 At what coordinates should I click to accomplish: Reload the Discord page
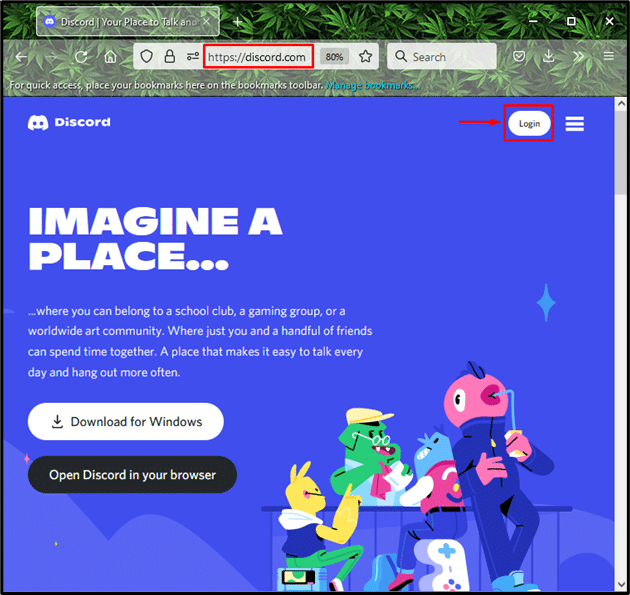(x=81, y=57)
